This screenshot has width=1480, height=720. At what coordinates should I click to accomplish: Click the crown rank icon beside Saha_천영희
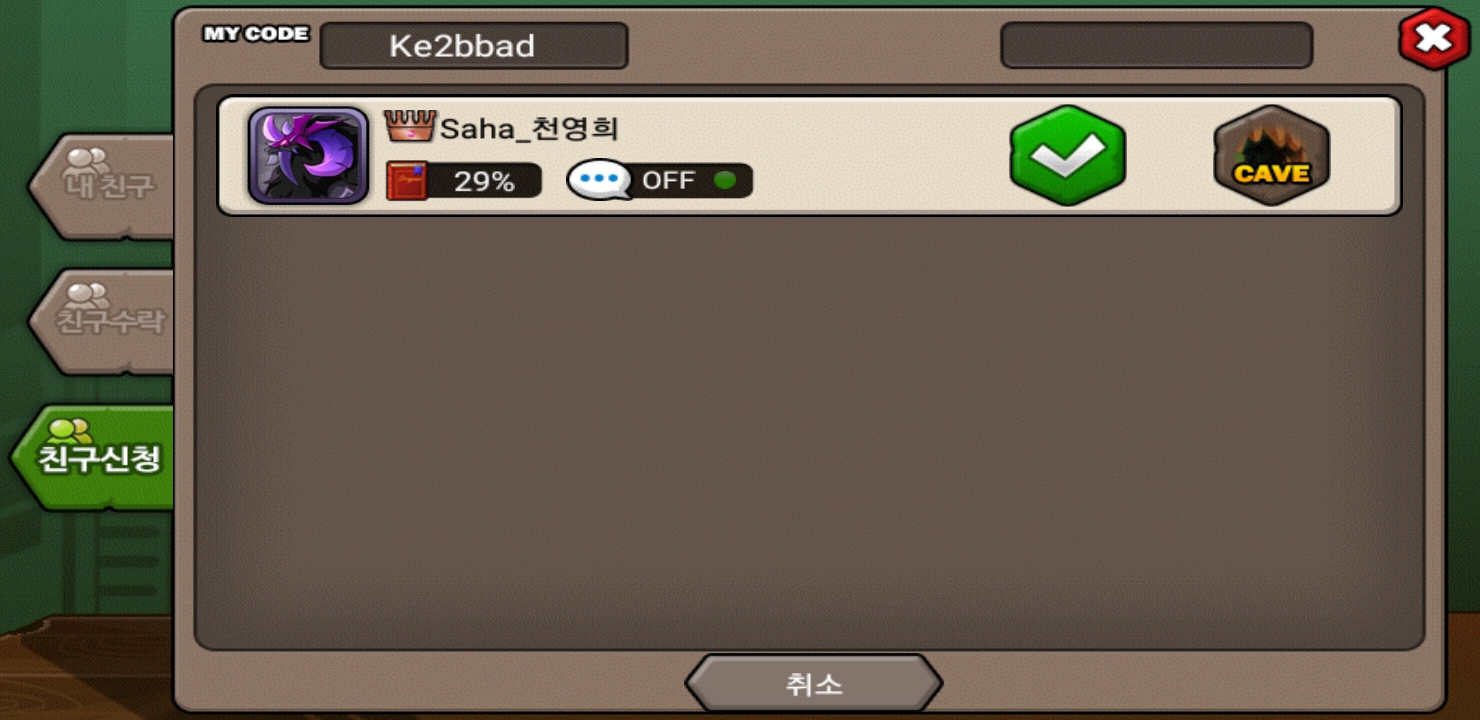pos(410,126)
